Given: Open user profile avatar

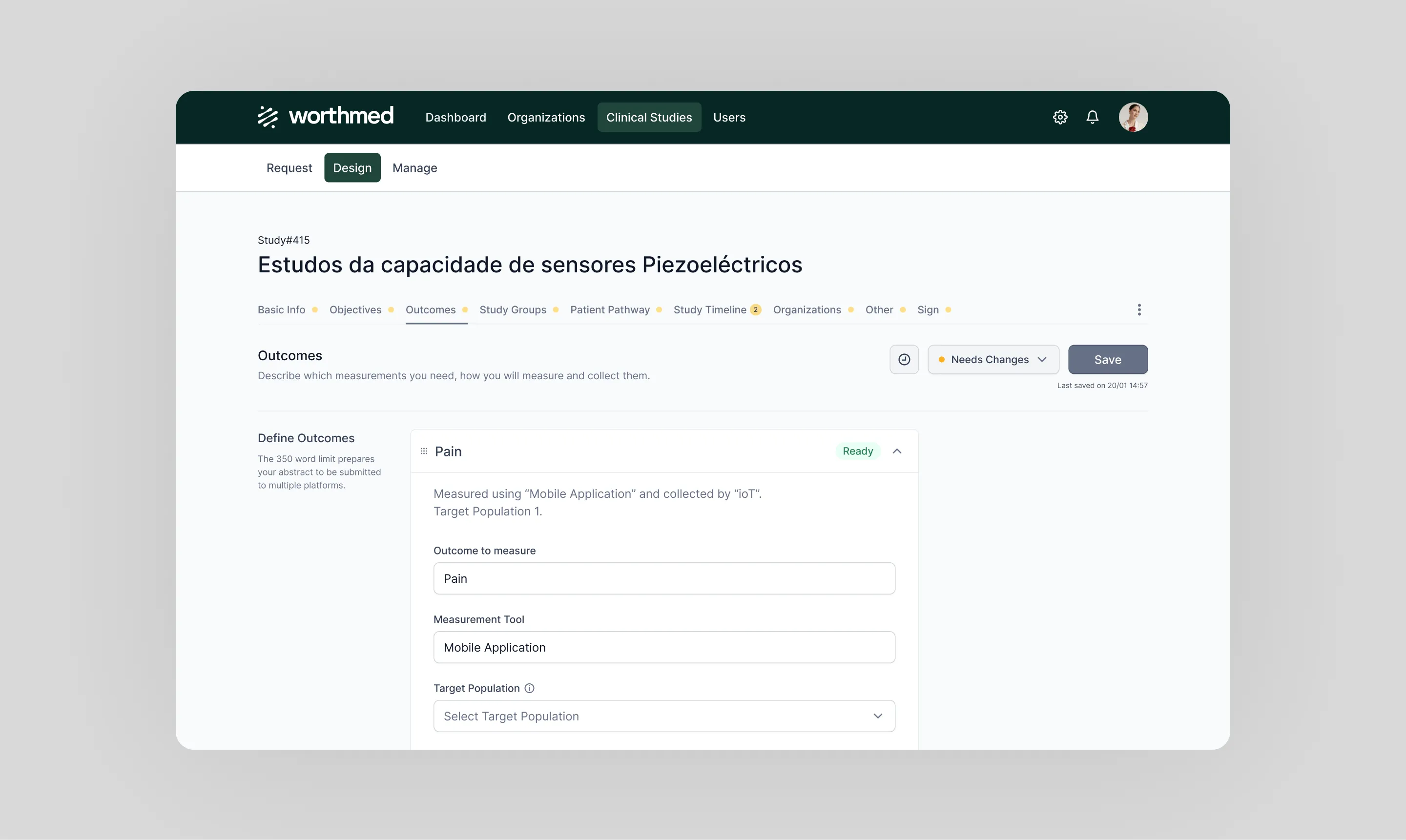Looking at the screenshot, I should [1133, 117].
